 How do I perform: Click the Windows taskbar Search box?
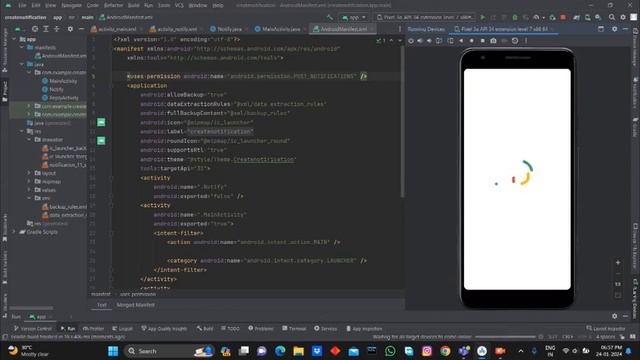(169, 351)
